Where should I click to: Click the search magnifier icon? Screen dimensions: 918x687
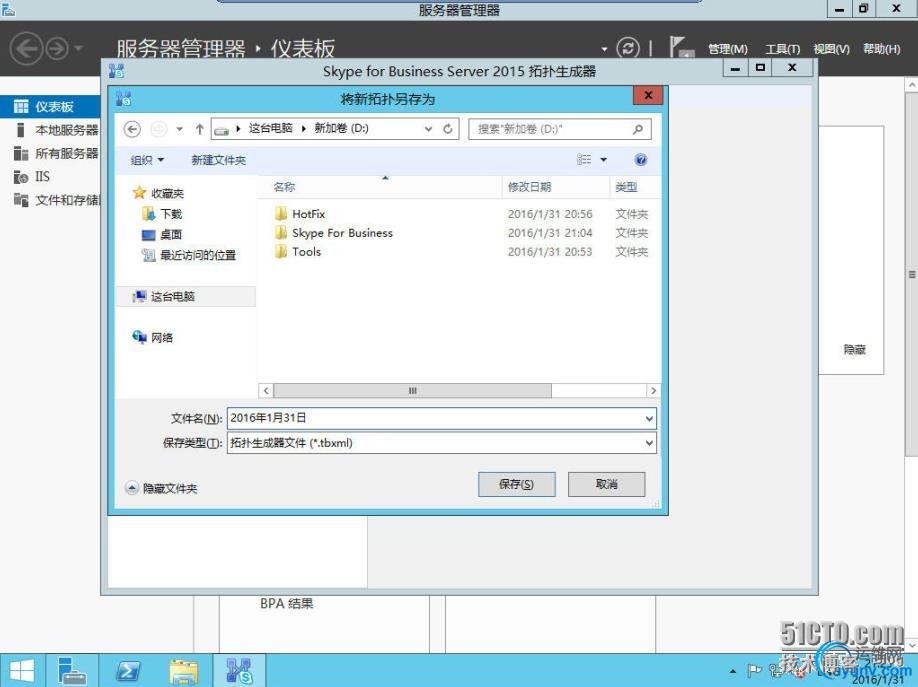638,129
